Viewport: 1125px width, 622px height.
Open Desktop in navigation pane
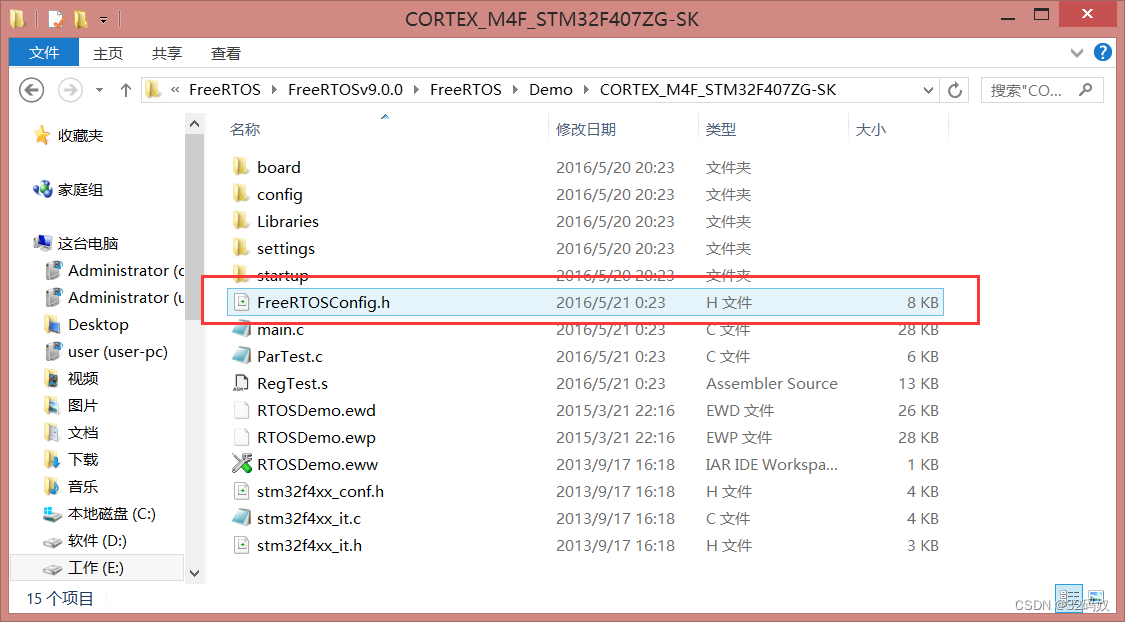click(98, 324)
